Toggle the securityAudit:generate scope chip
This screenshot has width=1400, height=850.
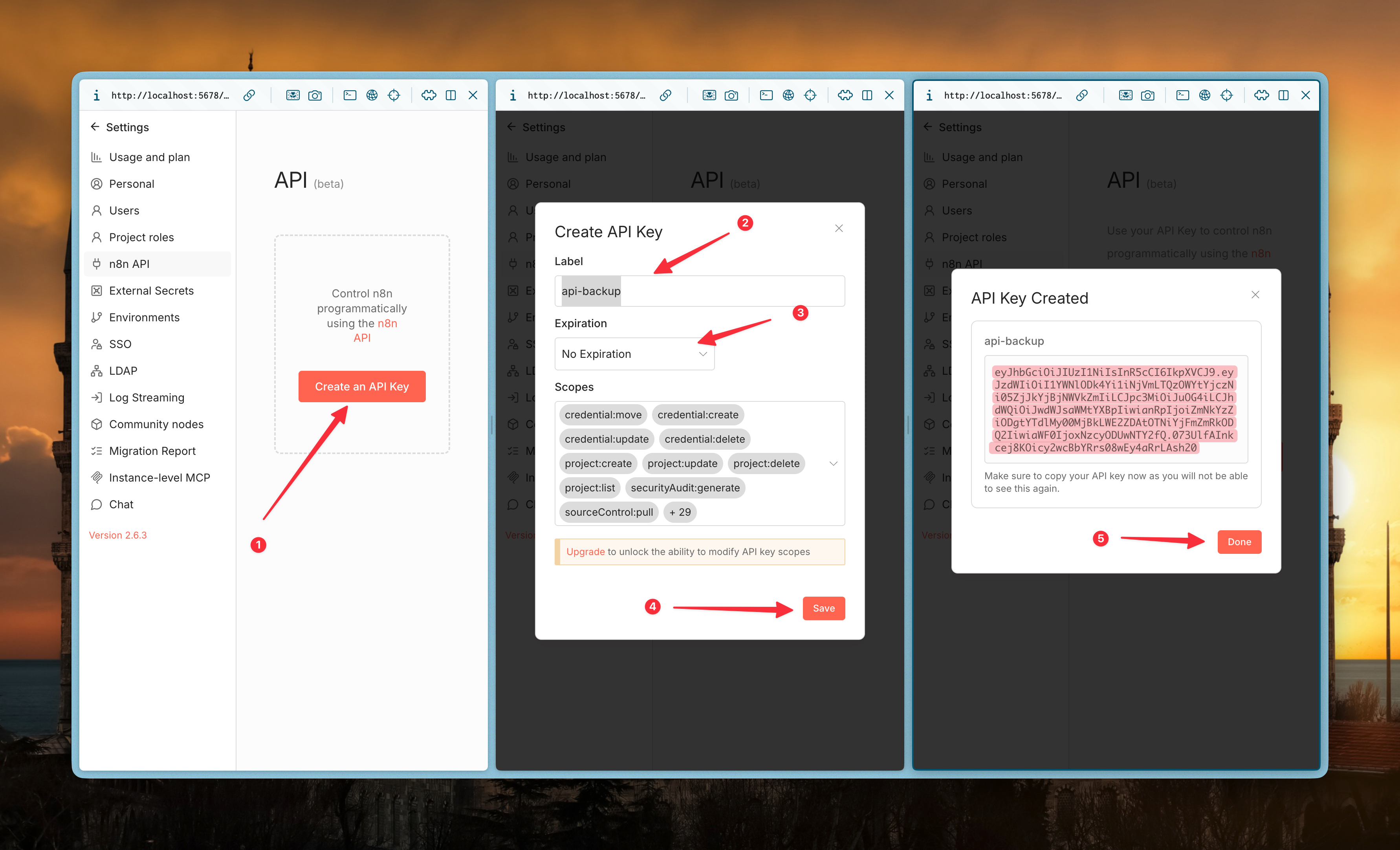click(x=685, y=487)
